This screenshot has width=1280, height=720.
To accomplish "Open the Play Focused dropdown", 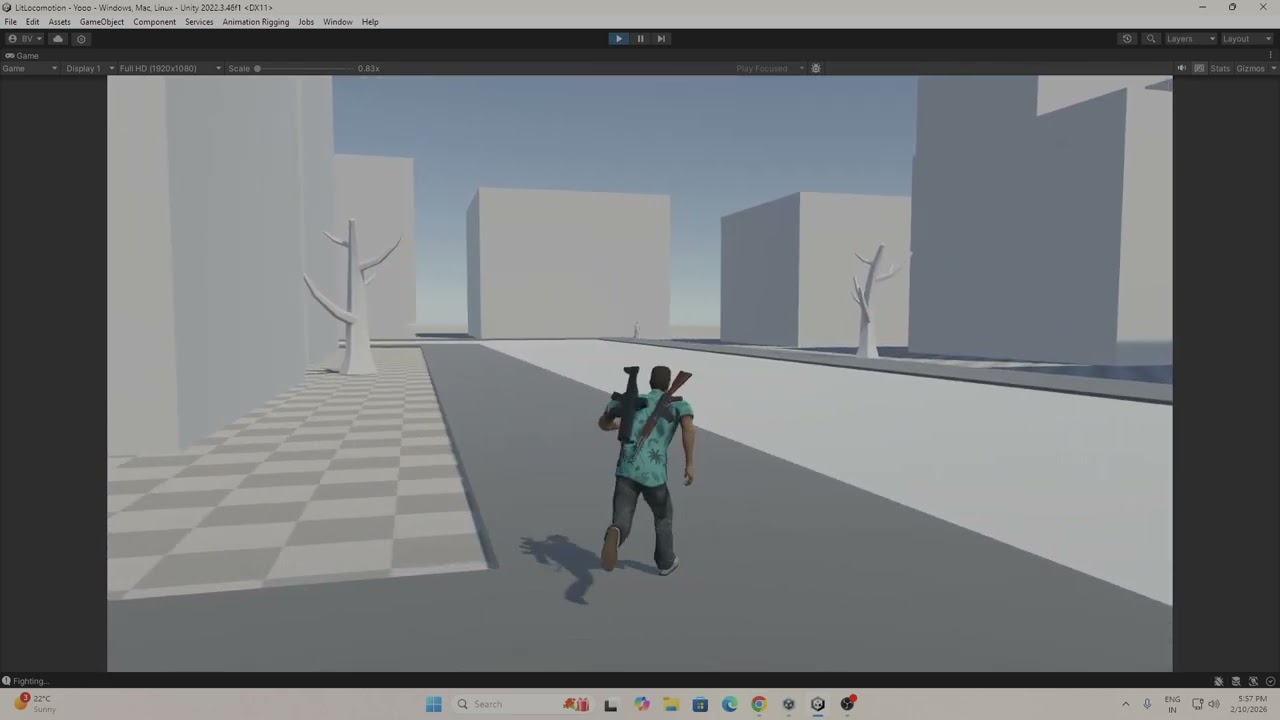I will (770, 69).
